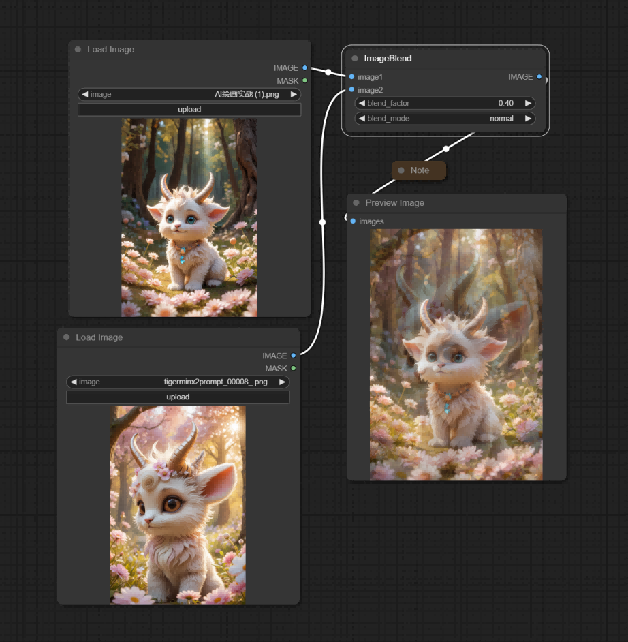The width and height of the screenshot is (628, 642).
Task: Select previous image in top Load Image
Action: 85,94
